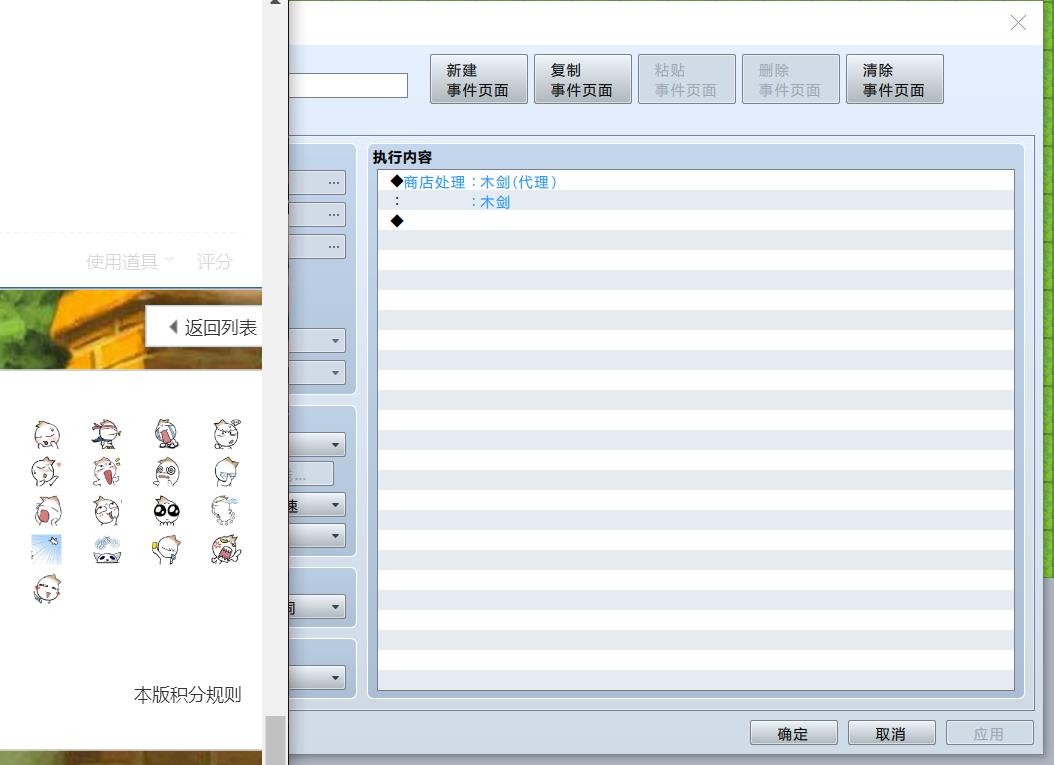The width and height of the screenshot is (1054, 765).
Task: Clear the page with 清除事件页面
Action: coord(895,79)
